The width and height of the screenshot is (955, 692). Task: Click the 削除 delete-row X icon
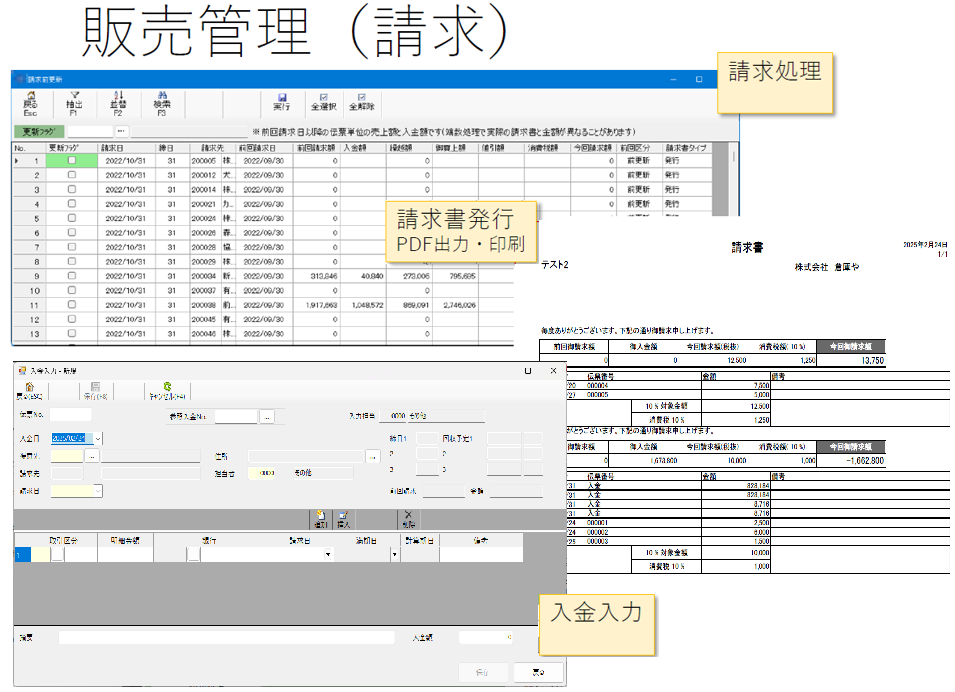coord(407,517)
